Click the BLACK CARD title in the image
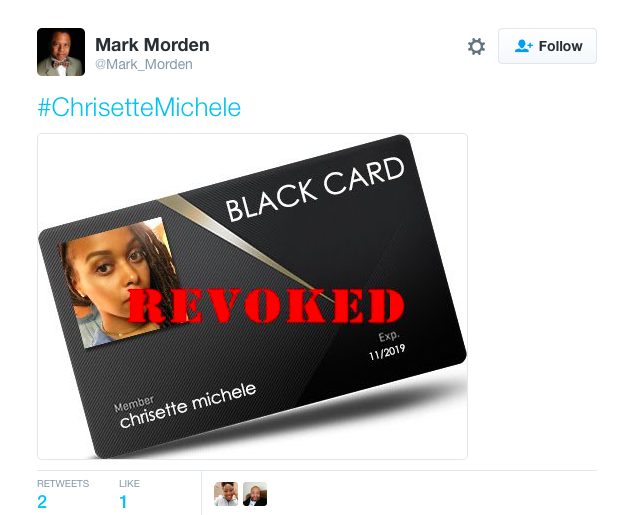Image resolution: width=632 pixels, height=515 pixels. click(315, 189)
